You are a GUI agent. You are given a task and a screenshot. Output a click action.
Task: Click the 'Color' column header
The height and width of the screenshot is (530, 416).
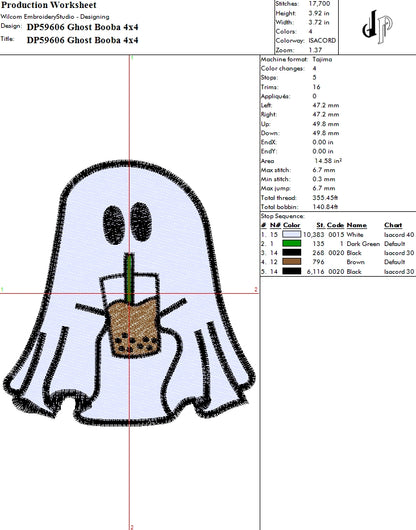[291, 225]
